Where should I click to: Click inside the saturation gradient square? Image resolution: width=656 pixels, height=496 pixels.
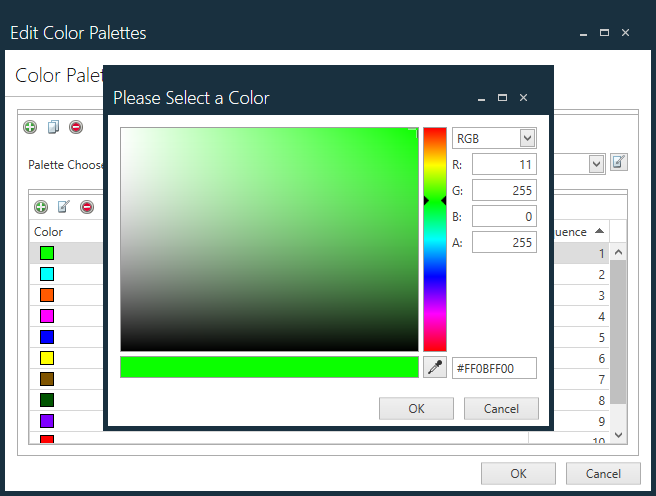[x=268, y=239]
